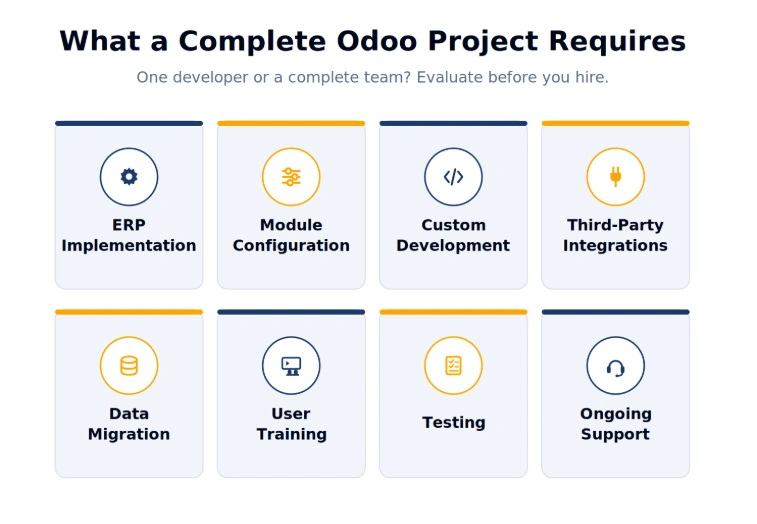This screenshot has height=524, width=757.
Task: Select the monitor icon for User Training
Action: click(291, 366)
